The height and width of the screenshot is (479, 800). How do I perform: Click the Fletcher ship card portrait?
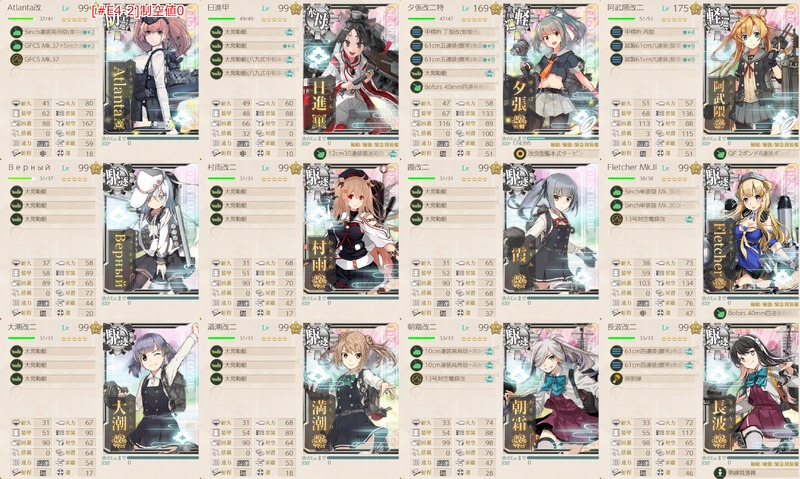tap(751, 230)
